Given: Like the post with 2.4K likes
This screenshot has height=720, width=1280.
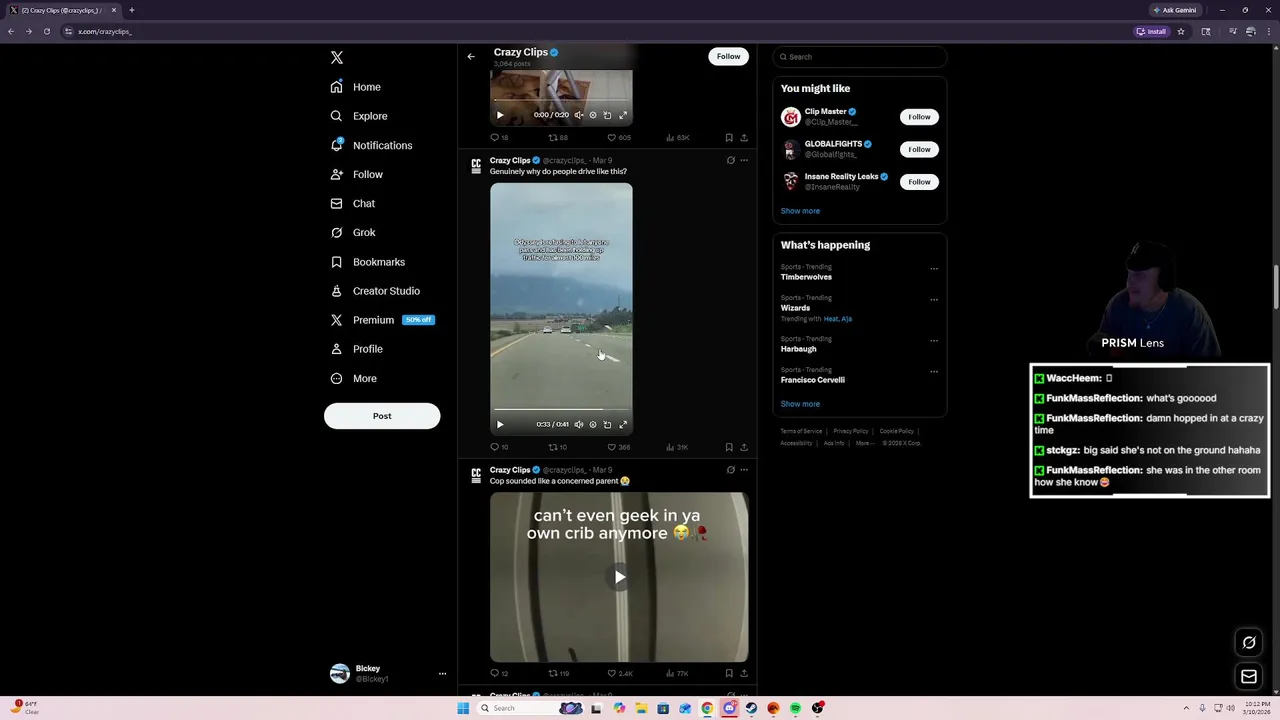Looking at the screenshot, I should point(620,674).
